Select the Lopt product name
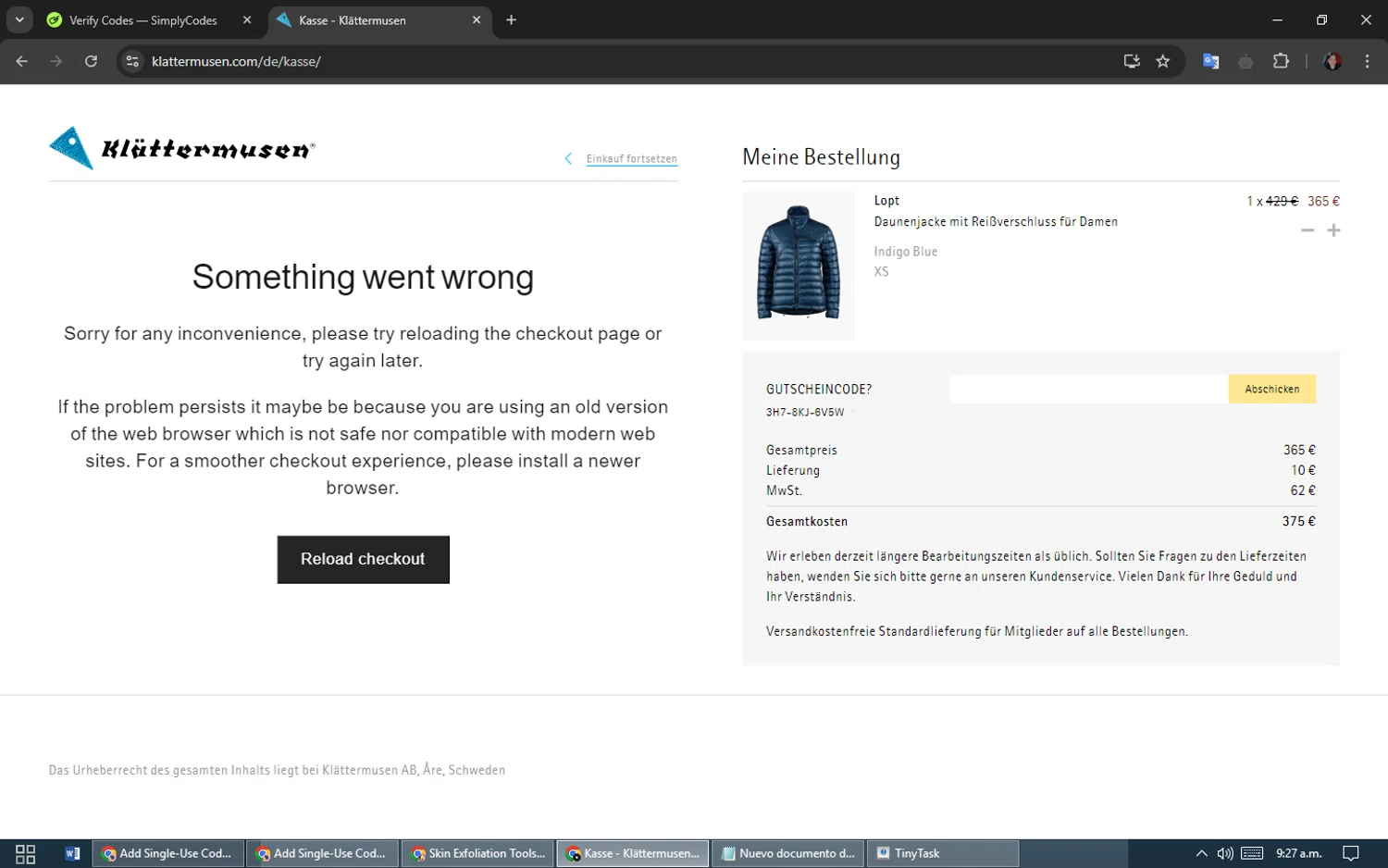The height and width of the screenshot is (868, 1388). [886, 201]
